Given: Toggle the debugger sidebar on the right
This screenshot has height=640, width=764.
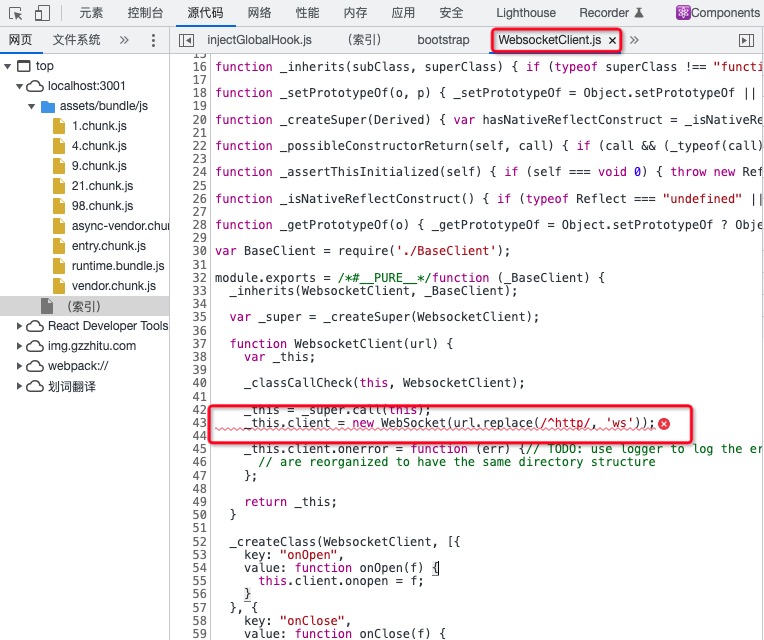Looking at the screenshot, I should click(x=746, y=40).
